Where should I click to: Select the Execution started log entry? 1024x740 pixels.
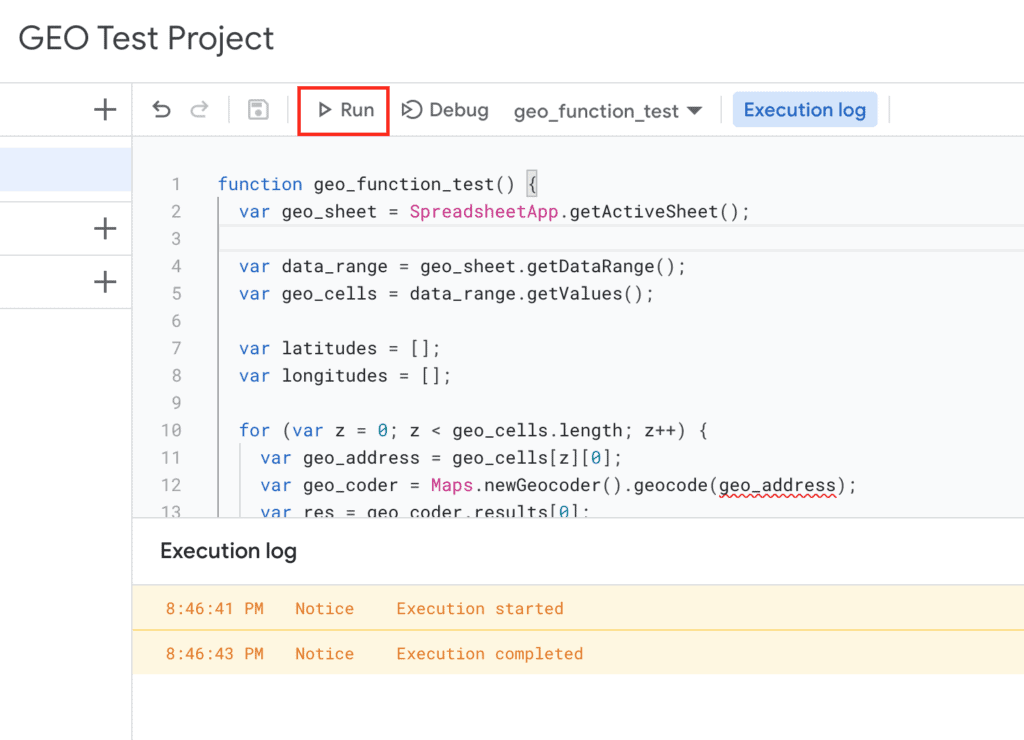(479, 608)
